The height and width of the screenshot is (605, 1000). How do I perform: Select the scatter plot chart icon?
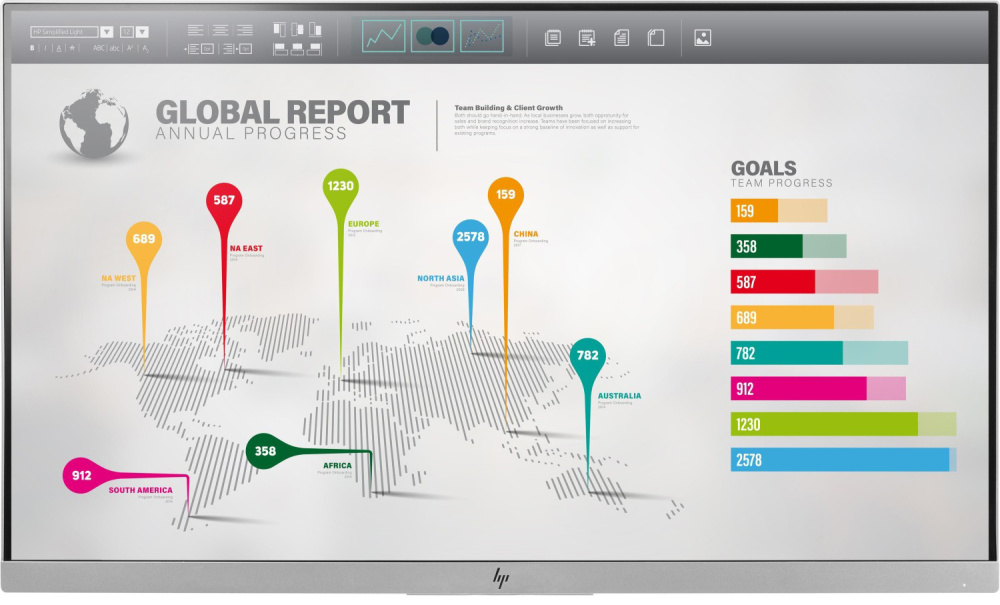(482, 36)
